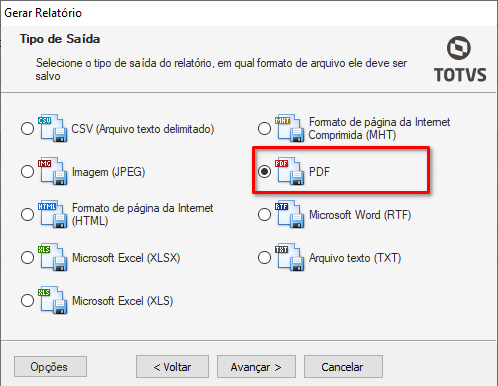Image resolution: width=498 pixels, height=386 pixels.
Task: Click the CSV file format icon
Action: (x=53, y=128)
